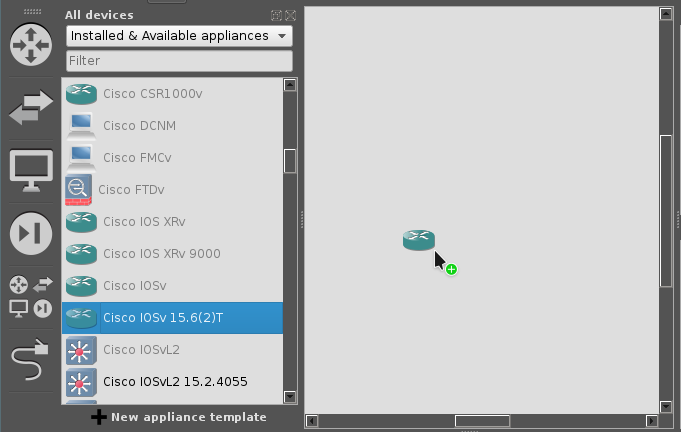Click the Filter text field
This screenshot has width=681, height=432.
coord(179,61)
